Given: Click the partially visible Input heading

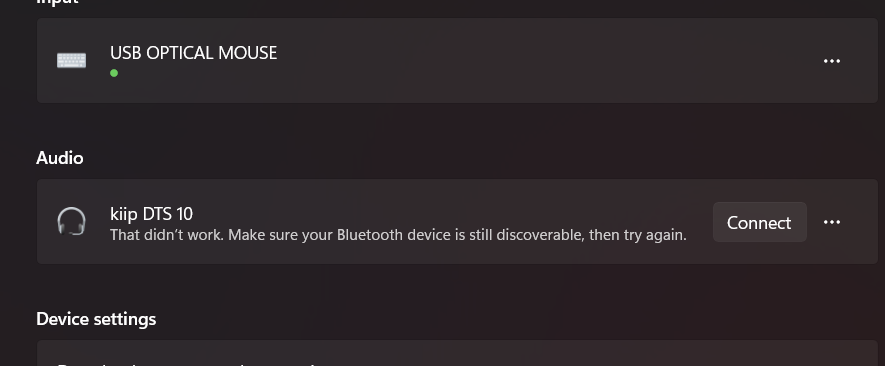Looking at the screenshot, I should 57,2.
